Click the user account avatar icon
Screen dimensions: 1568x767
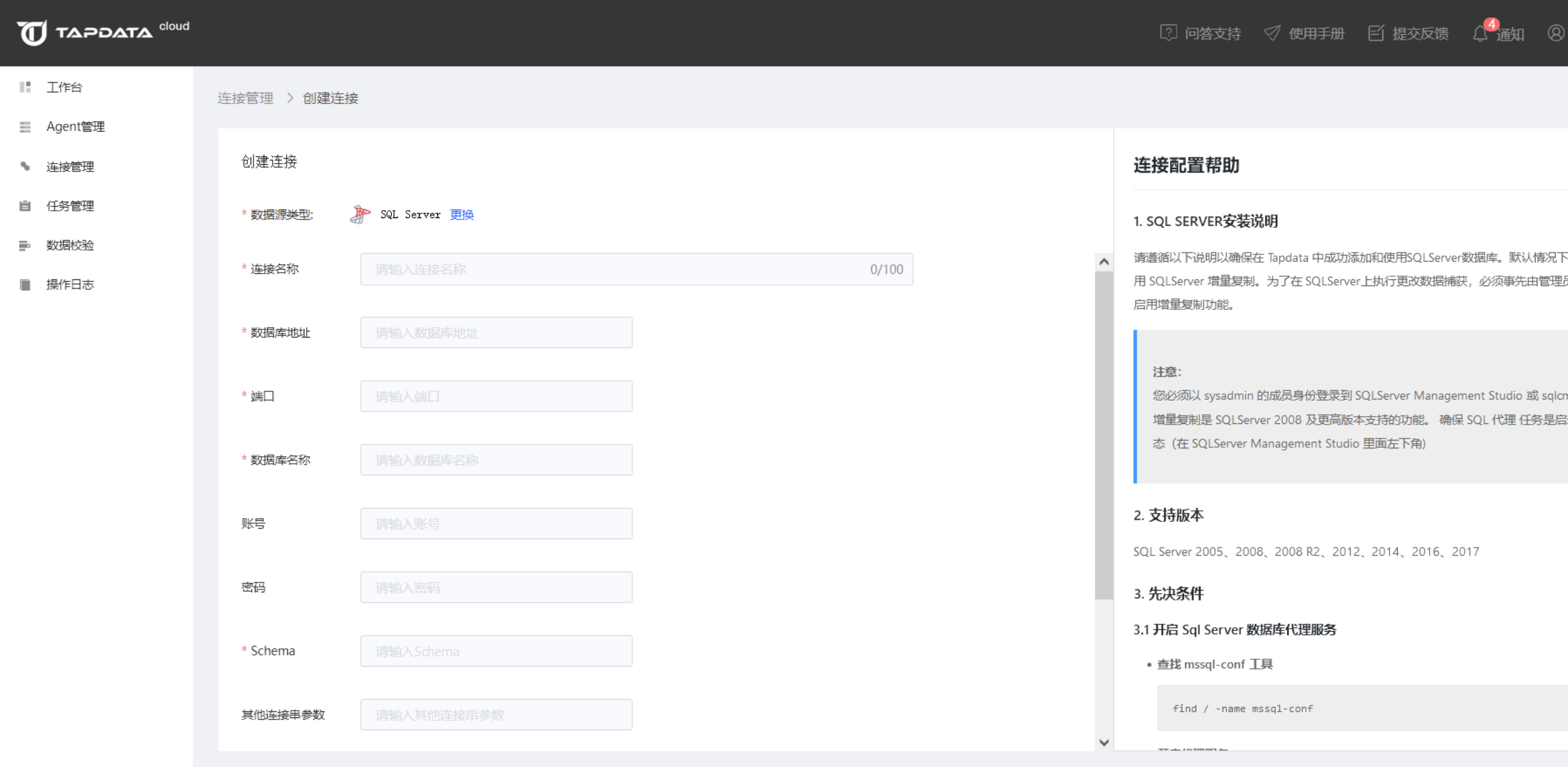[1555, 32]
